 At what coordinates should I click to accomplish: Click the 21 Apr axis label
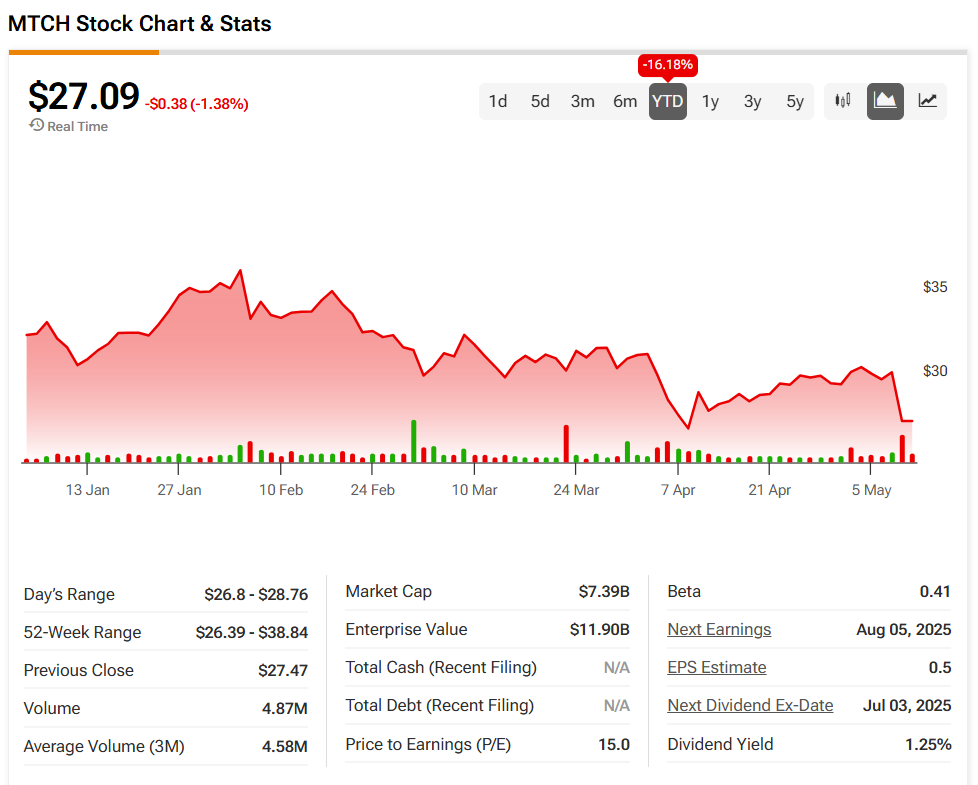click(770, 490)
